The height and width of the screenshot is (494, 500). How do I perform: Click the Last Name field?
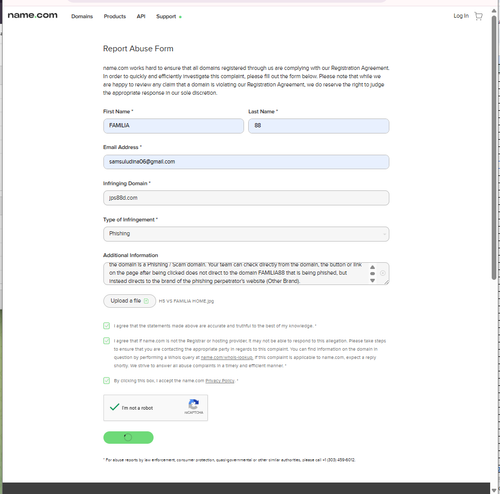point(319,126)
